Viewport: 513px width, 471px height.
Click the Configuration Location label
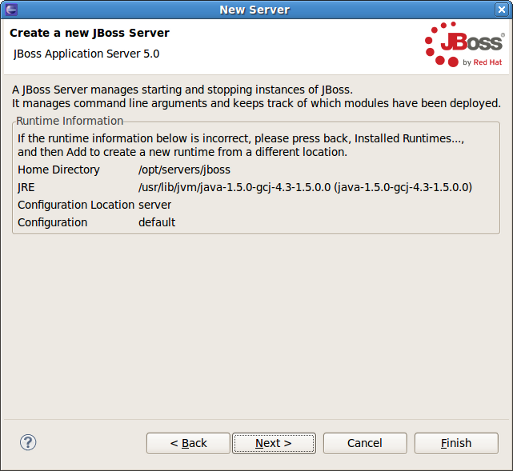pos(76,205)
